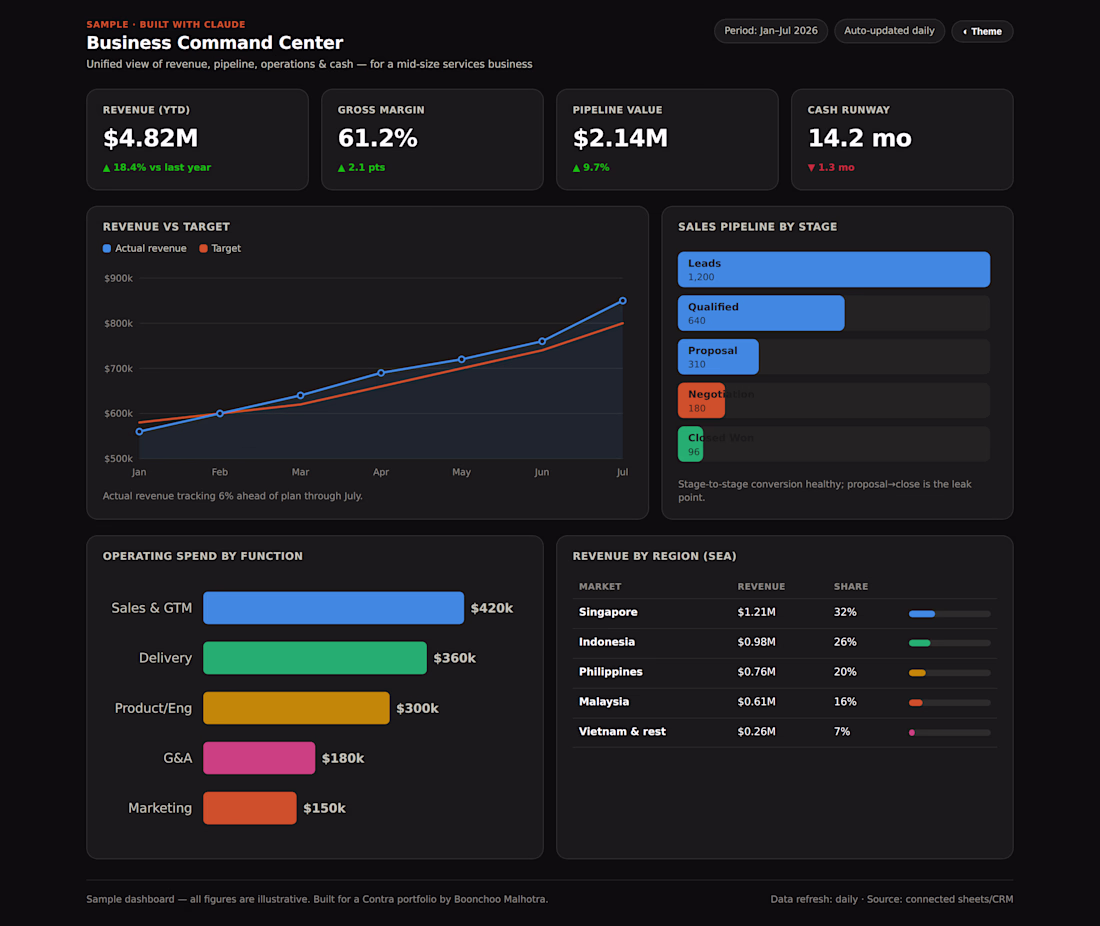Click the $0.26M revenue cell
This screenshot has width=1100, height=926.
[756, 732]
